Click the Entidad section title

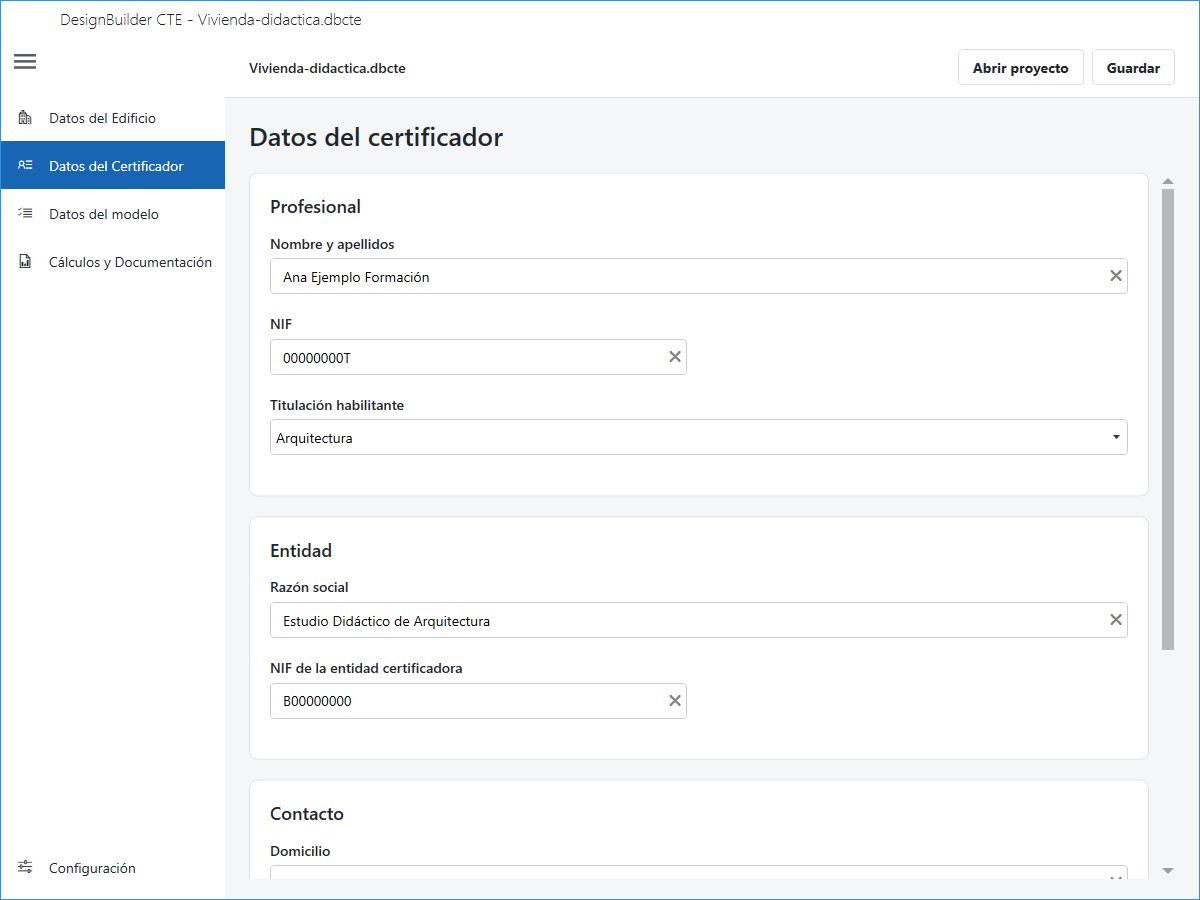point(301,550)
